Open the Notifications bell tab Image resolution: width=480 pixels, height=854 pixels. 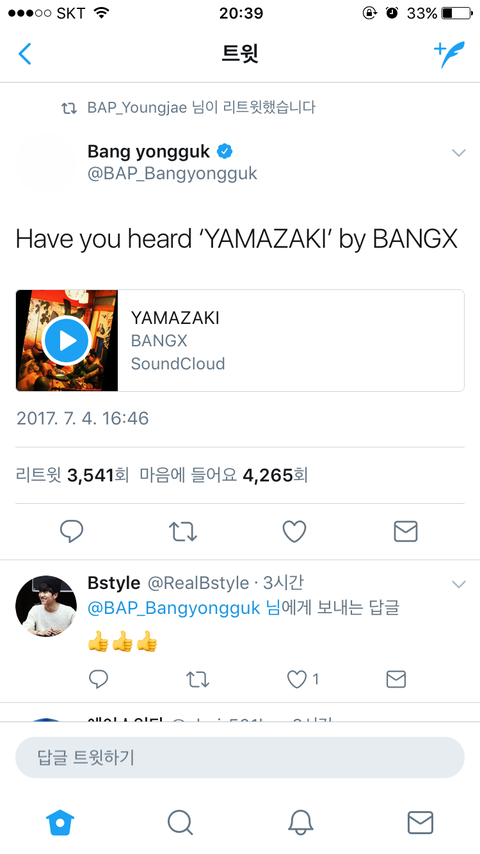coord(300,822)
